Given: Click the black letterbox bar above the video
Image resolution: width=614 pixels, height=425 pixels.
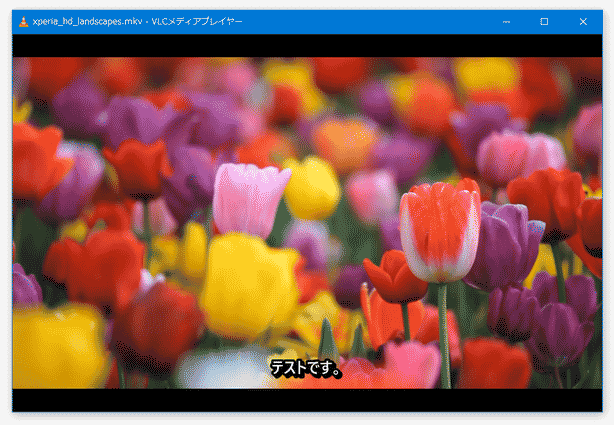Looking at the screenshot, I should [x=306, y=45].
